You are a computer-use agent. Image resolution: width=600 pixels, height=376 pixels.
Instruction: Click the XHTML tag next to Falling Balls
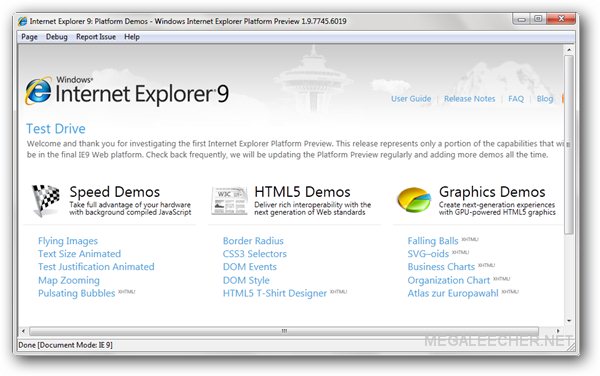click(x=470, y=239)
